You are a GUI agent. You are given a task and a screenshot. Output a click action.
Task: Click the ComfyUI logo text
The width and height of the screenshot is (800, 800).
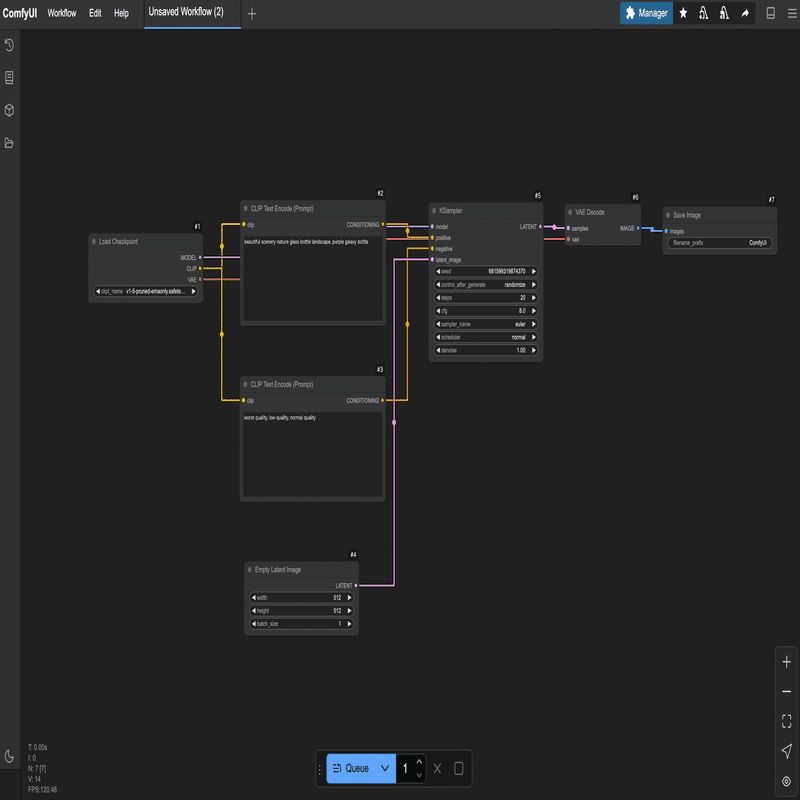coord(19,13)
